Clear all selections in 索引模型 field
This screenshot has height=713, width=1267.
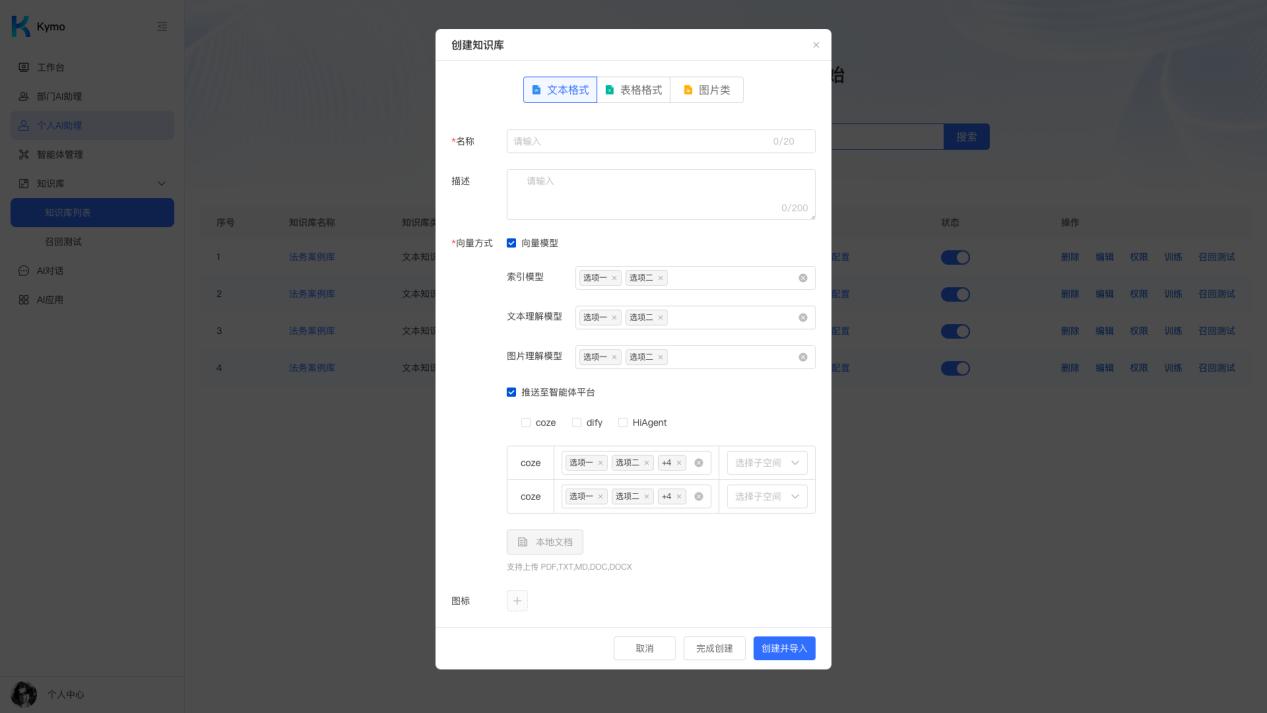[802, 278]
